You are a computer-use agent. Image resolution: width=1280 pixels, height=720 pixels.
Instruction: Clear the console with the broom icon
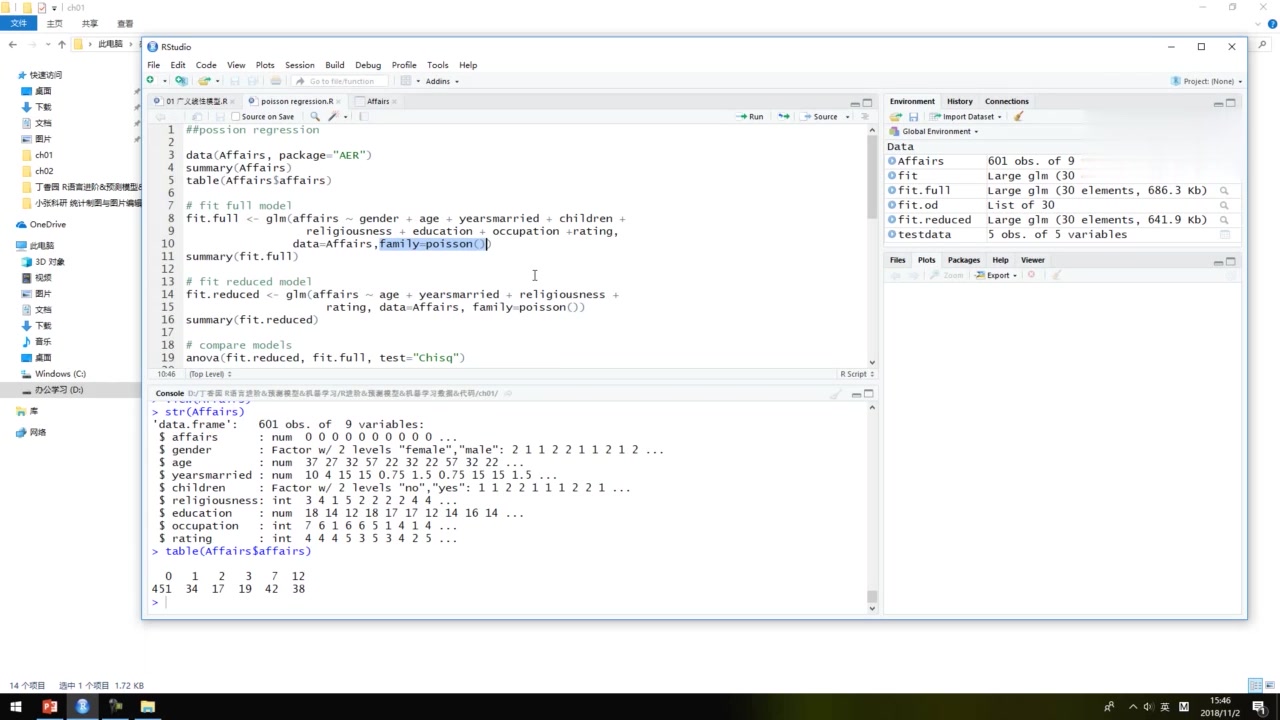click(x=836, y=394)
